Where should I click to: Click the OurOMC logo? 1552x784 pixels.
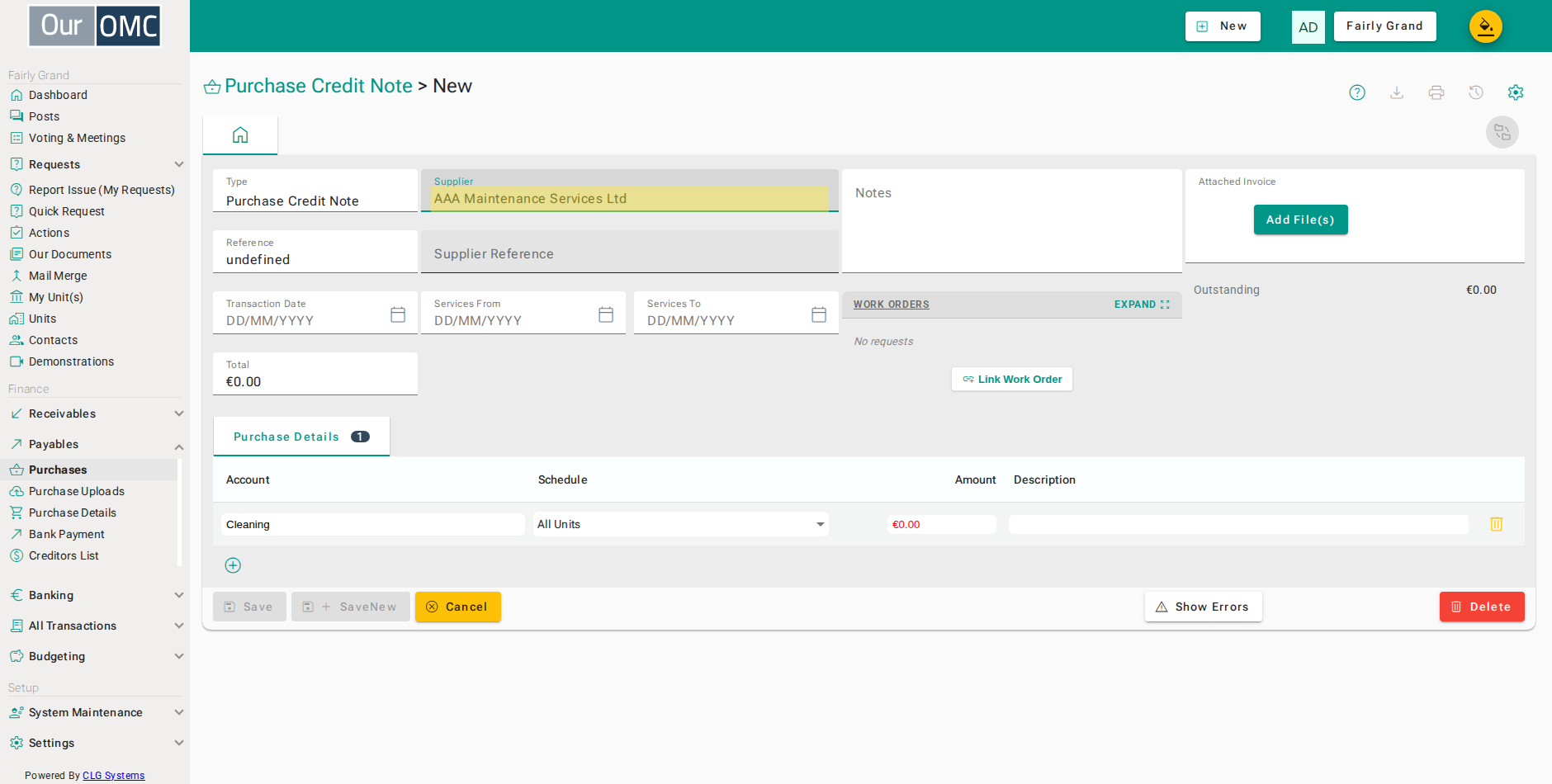coord(95,26)
